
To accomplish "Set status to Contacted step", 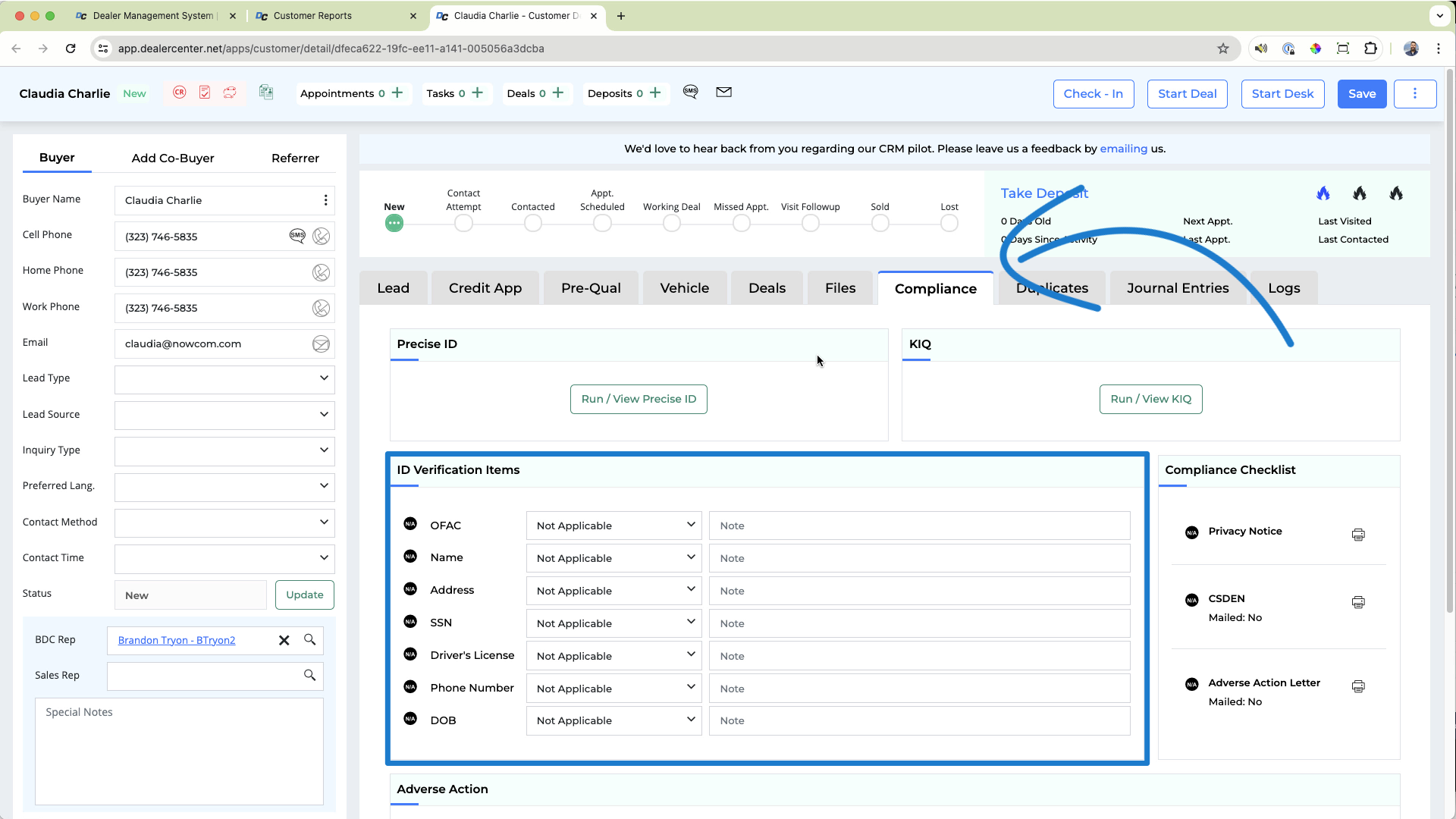I will pyautogui.click(x=533, y=223).
